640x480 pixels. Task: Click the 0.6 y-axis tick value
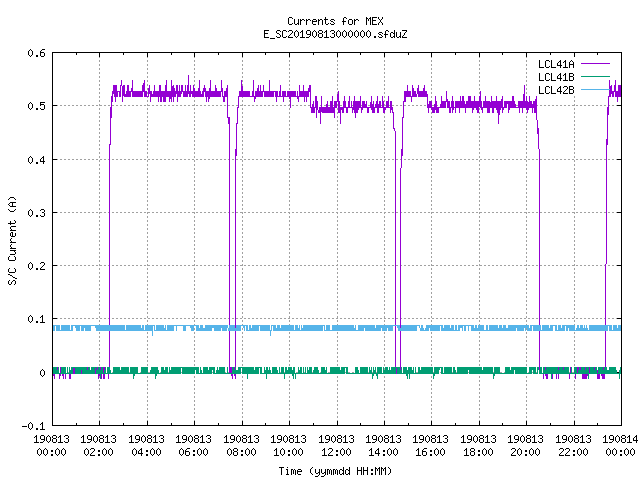pos(36,53)
